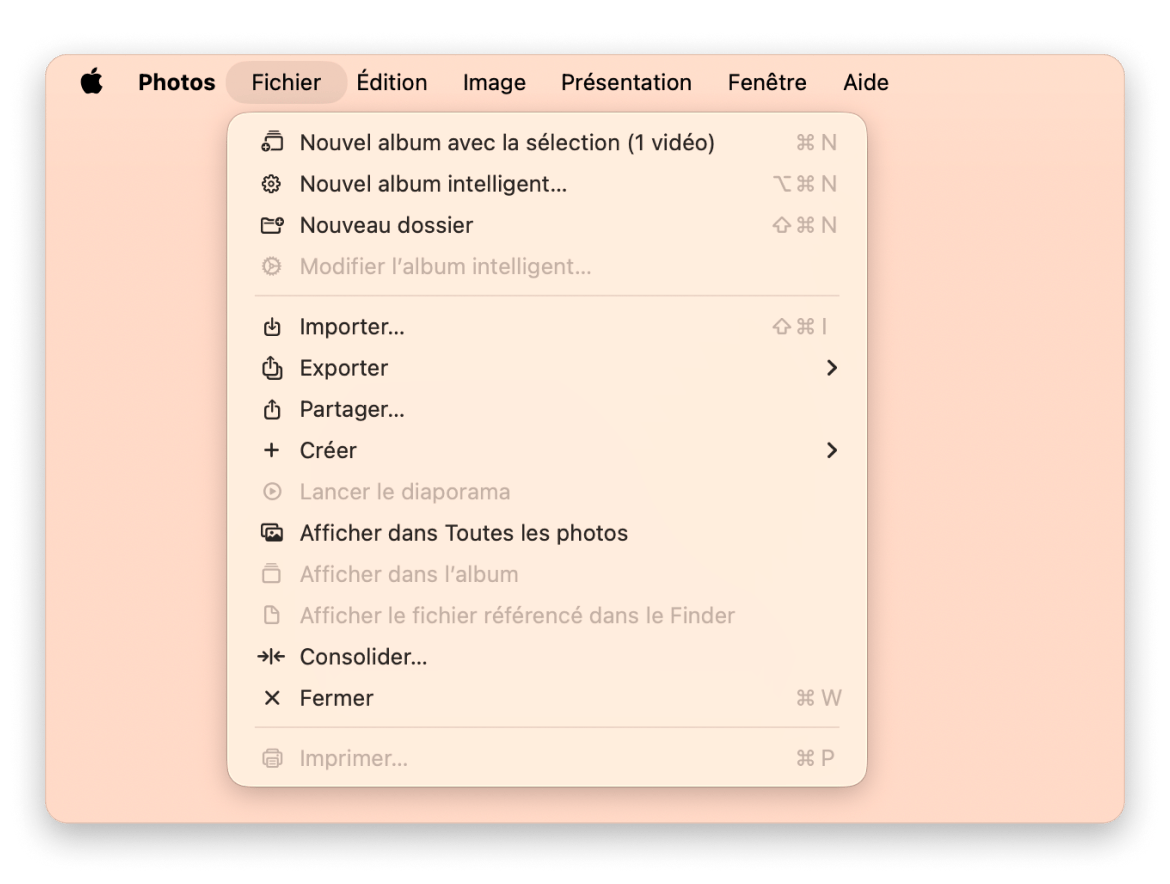Open the Édition menu
This screenshot has height=884, width=1170.
click(x=392, y=82)
